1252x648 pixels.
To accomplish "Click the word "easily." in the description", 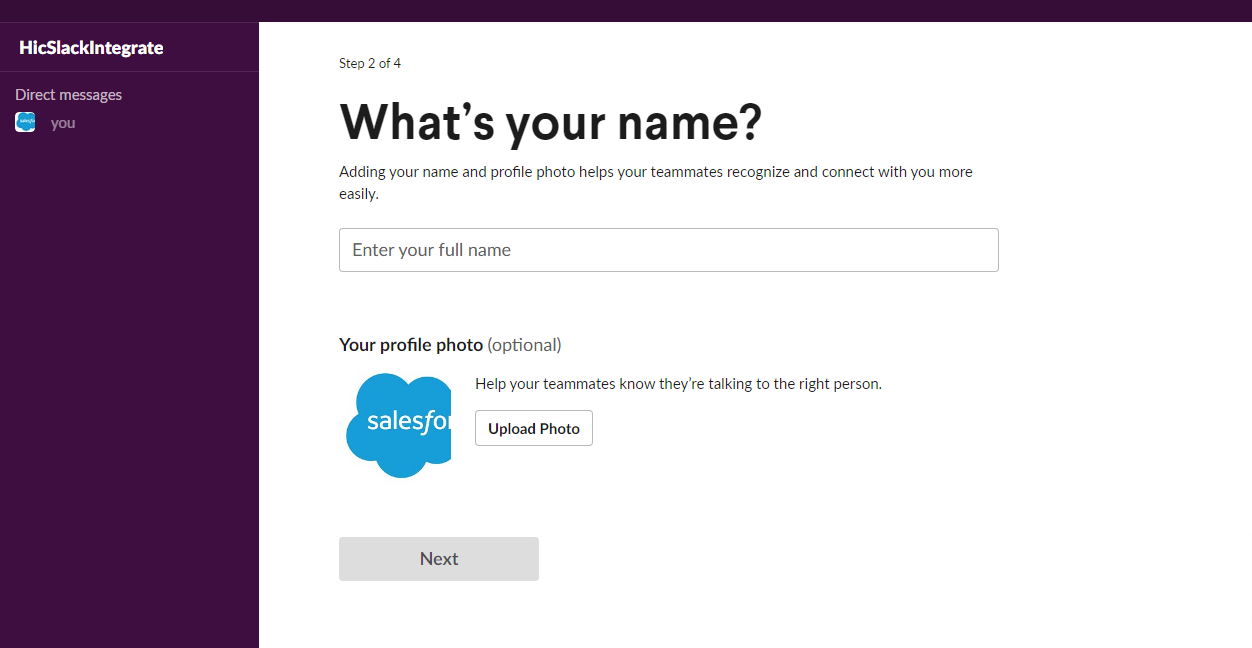I will (358, 194).
